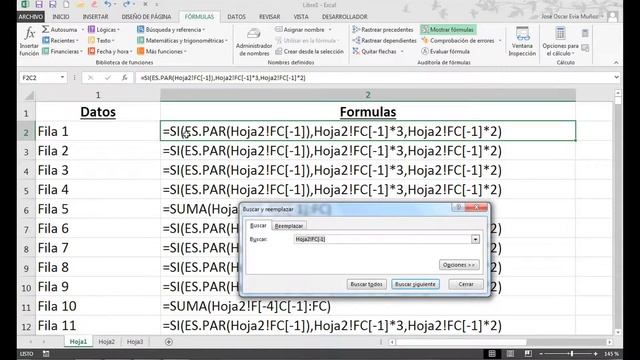The image size is (640, 360).
Task: Collapse the ribbon with the caret
Action: tap(616, 62)
